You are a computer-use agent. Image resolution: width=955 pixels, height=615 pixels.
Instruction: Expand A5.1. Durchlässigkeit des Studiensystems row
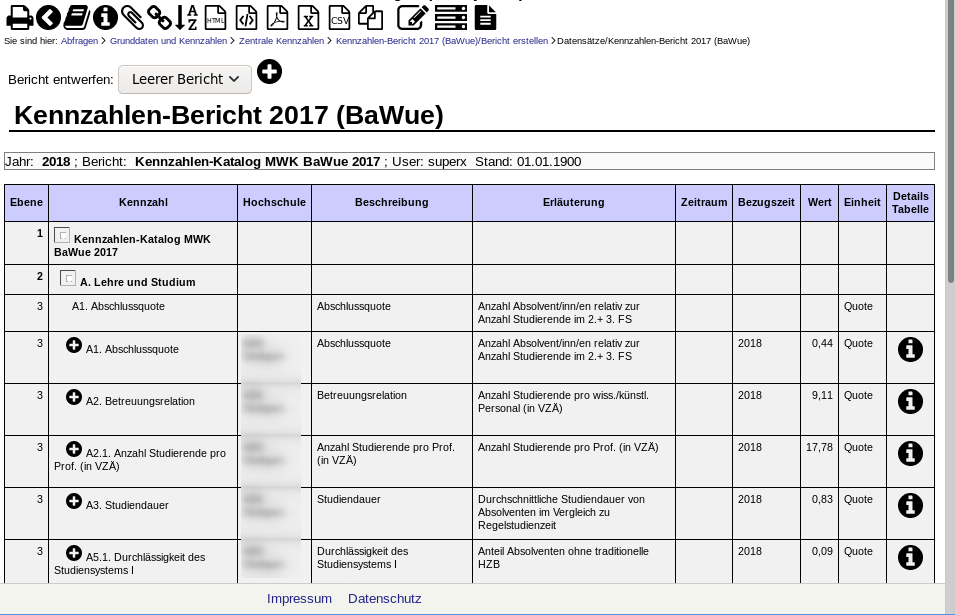[x=74, y=554]
